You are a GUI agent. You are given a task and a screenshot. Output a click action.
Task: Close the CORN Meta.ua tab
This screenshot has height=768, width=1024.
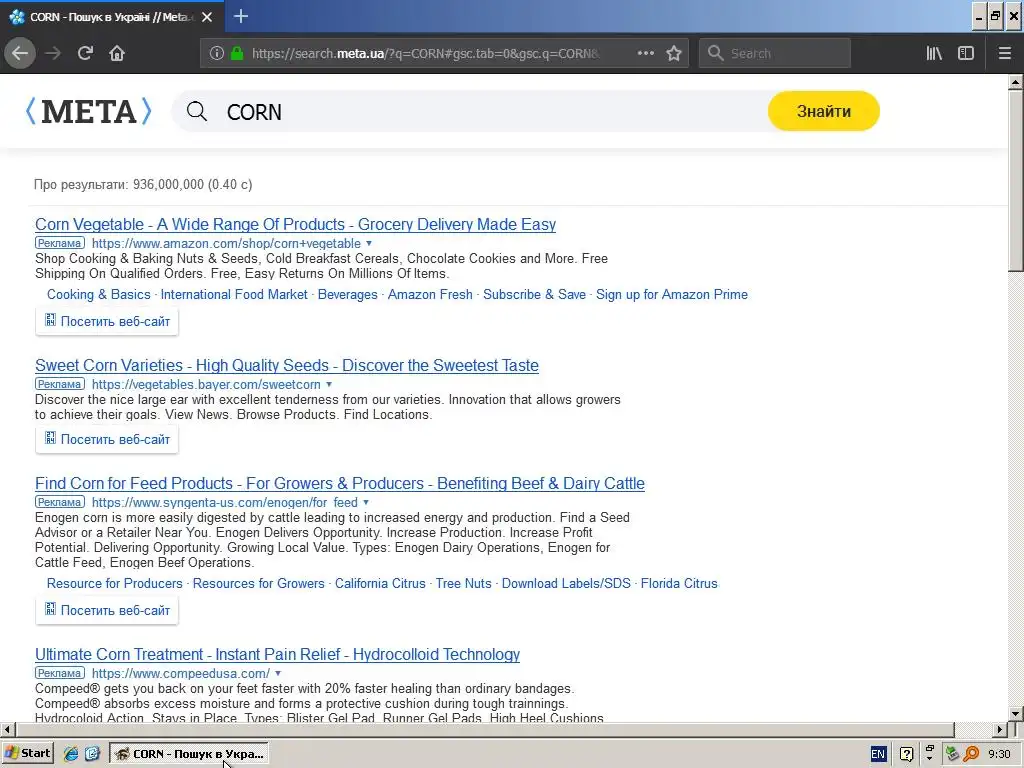click(207, 17)
